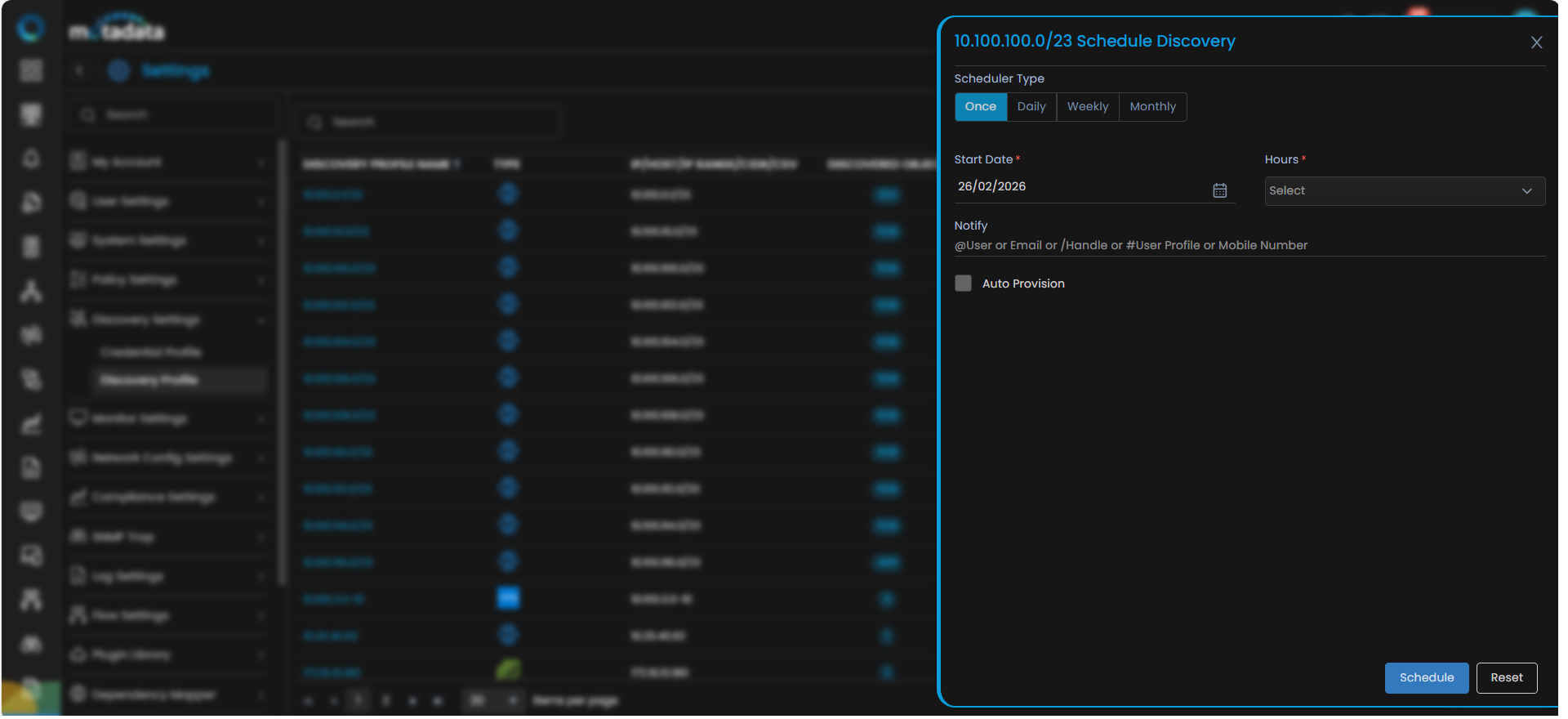
Task: Open the Start Date calendar picker icon
Action: click(1219, 190)
